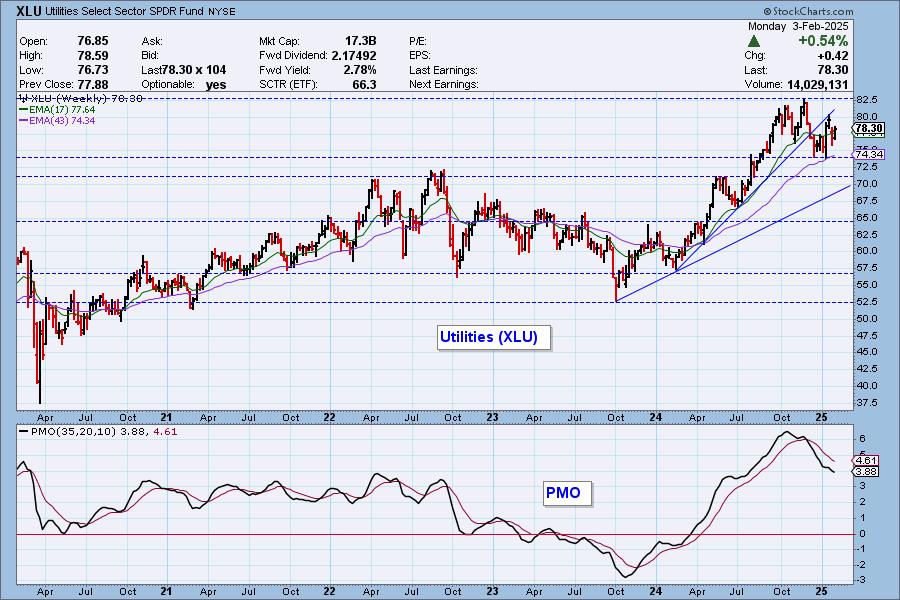The width and height of the screenshot is (900, 600).
Task: Click the 4.61 tag on PMO axis
Action: pos(866,460)
